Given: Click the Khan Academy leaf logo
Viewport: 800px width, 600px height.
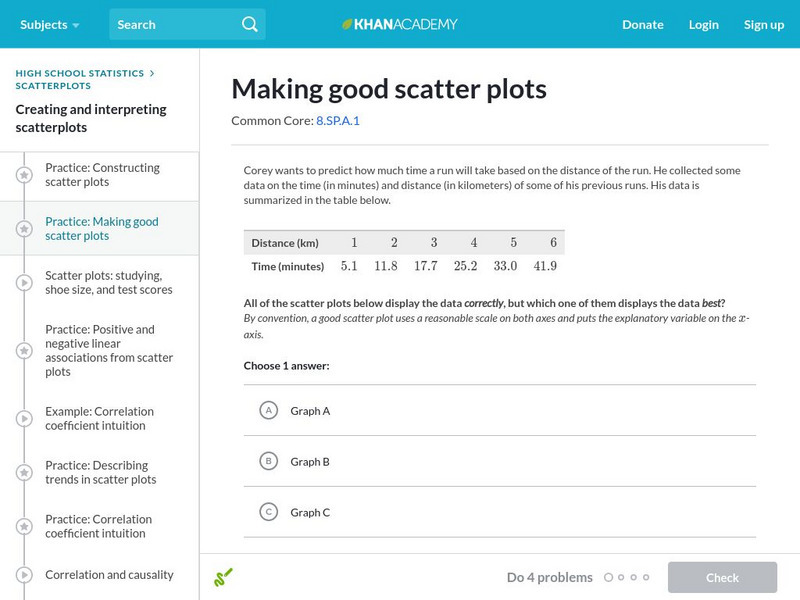Looking at the screenshot, I should point(348,24).
